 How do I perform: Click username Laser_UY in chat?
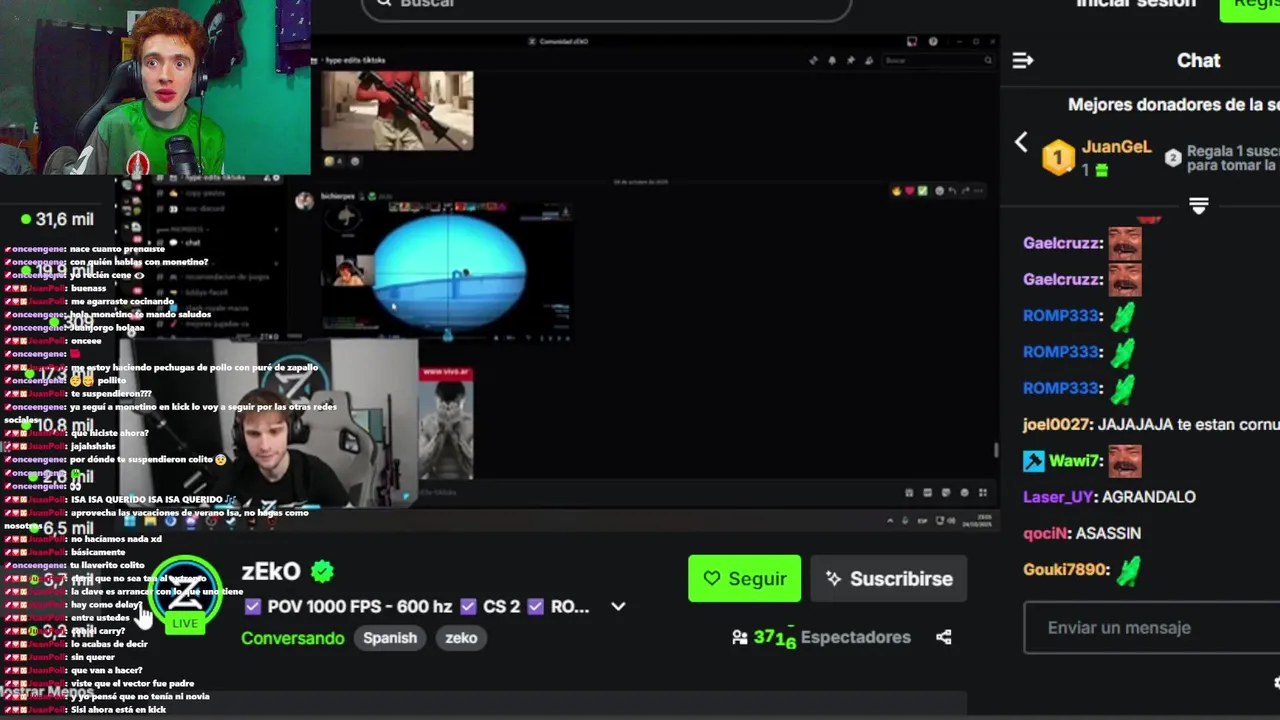coord(1058,497)
